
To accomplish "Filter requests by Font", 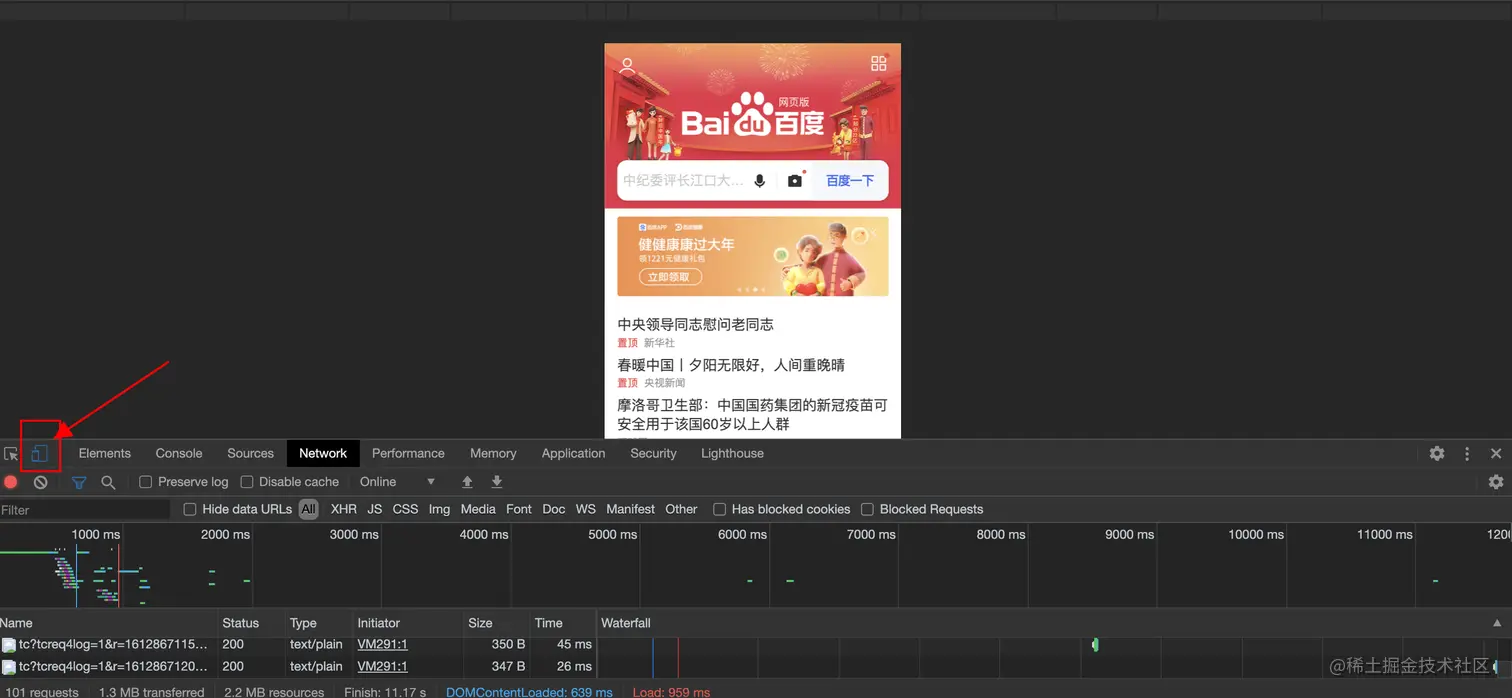I will tap(519, 509).
